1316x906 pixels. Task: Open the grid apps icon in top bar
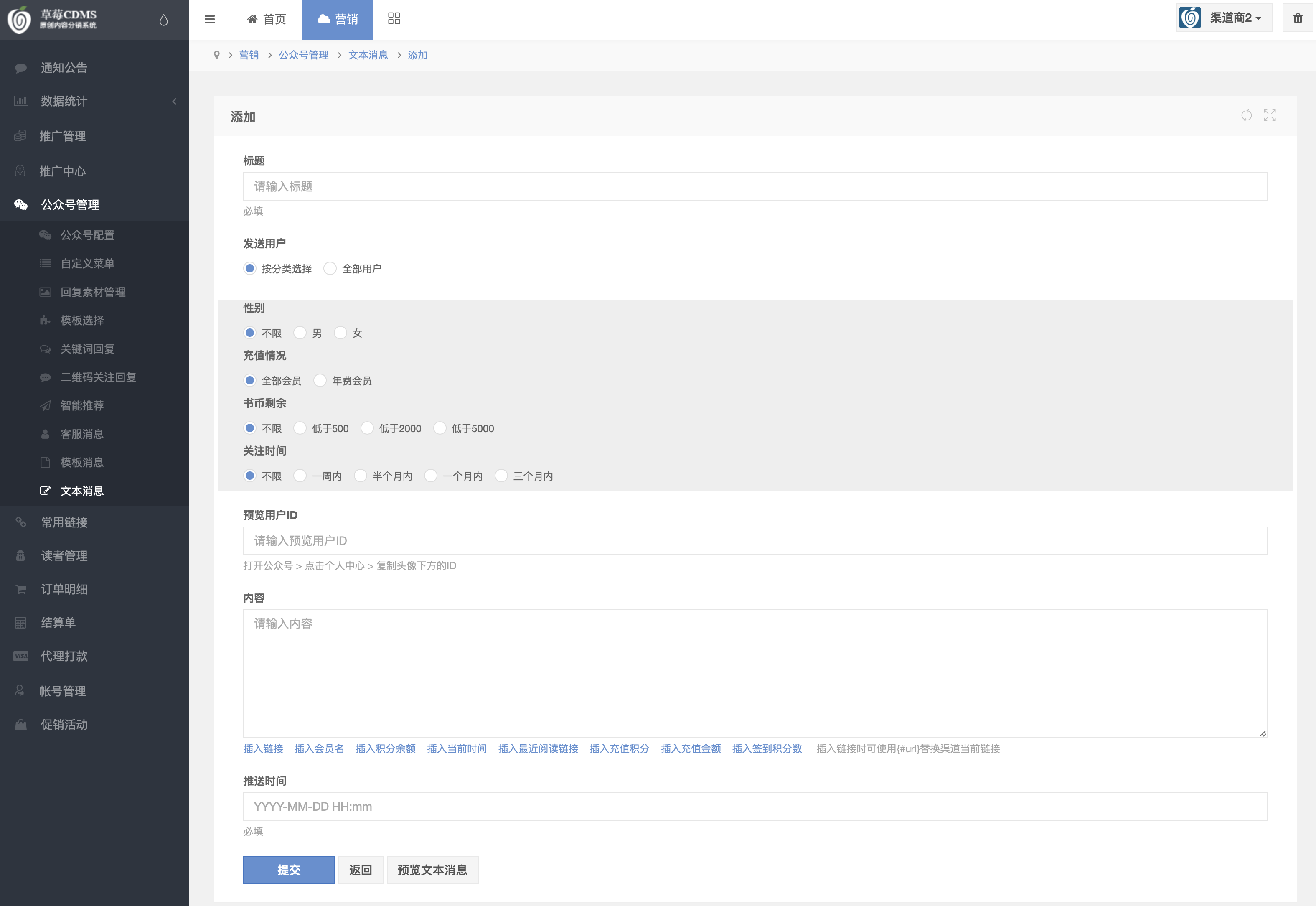pos(394,19)
